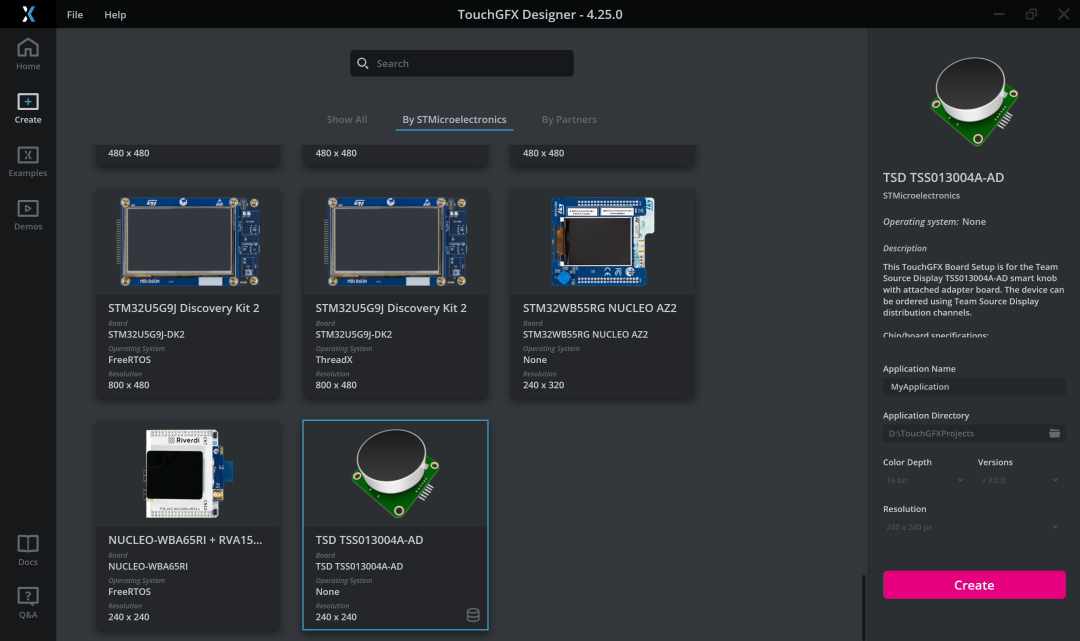
Task: Expand the Versions dropdown
Action: [x=1018, y=480]
